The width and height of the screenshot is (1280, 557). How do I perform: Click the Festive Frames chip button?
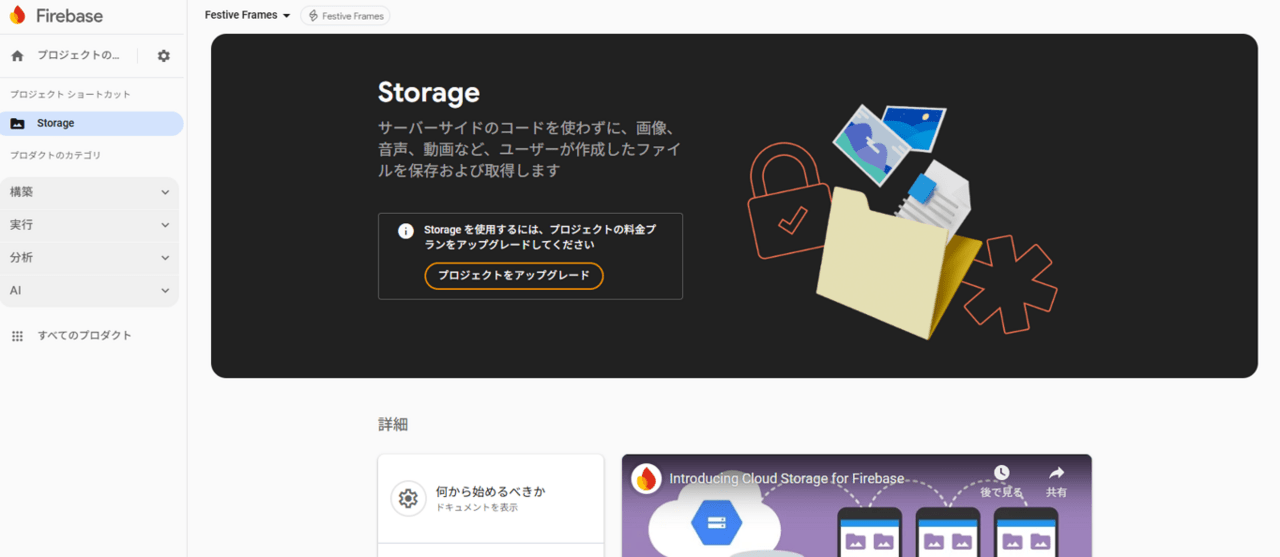345,16
